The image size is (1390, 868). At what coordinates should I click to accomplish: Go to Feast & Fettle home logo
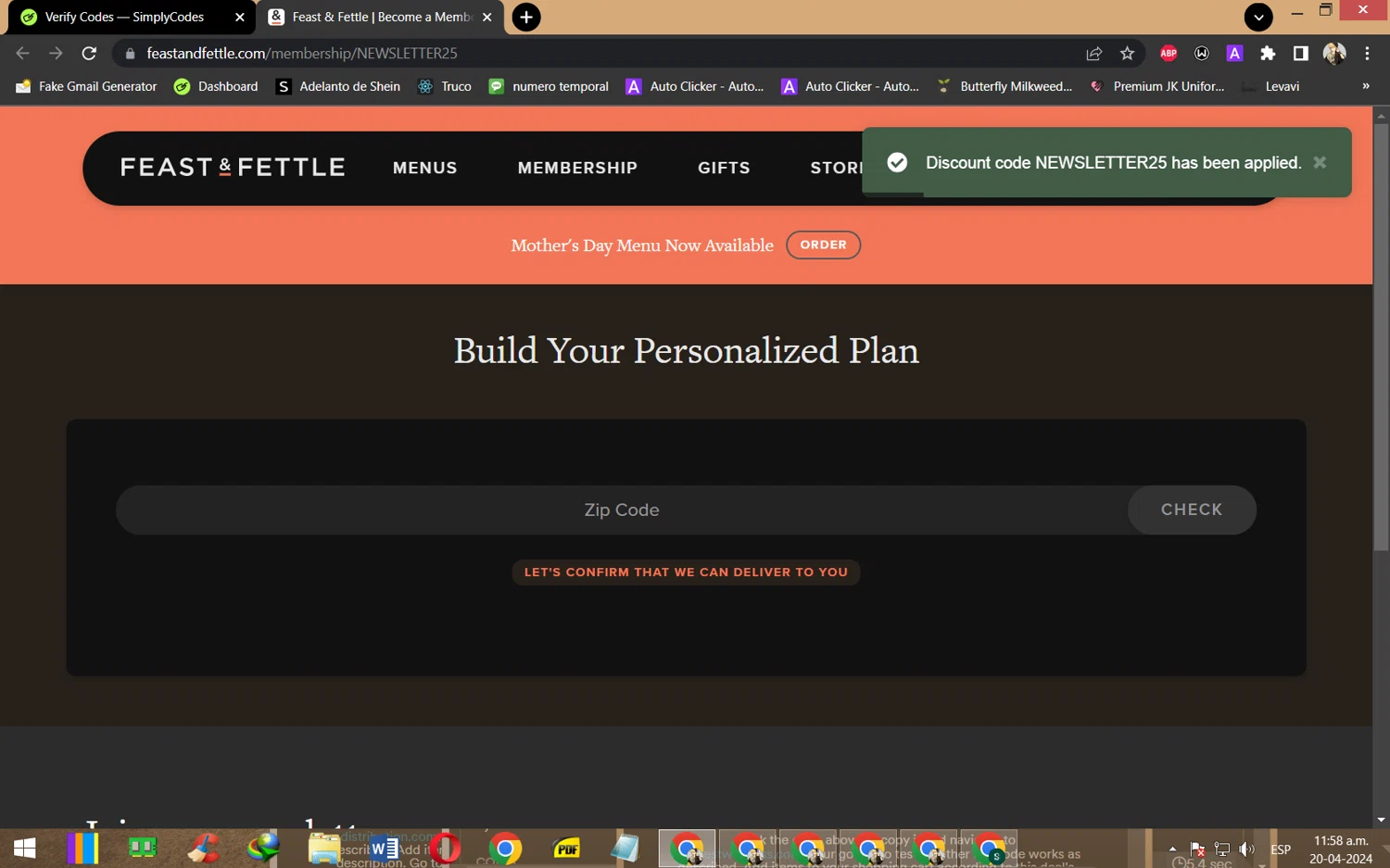(x=233, y=168)
